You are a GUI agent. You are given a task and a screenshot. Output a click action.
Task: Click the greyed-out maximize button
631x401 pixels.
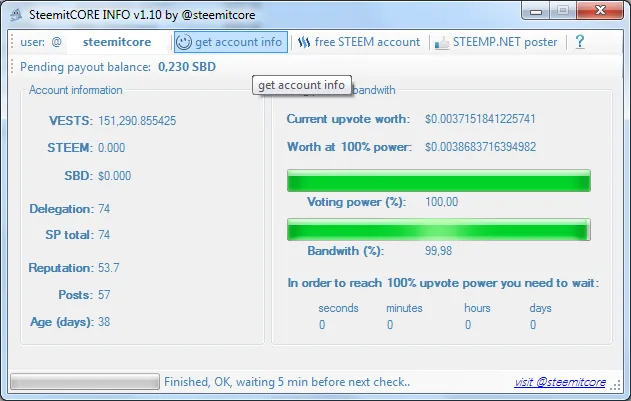(x=563, y=11)
